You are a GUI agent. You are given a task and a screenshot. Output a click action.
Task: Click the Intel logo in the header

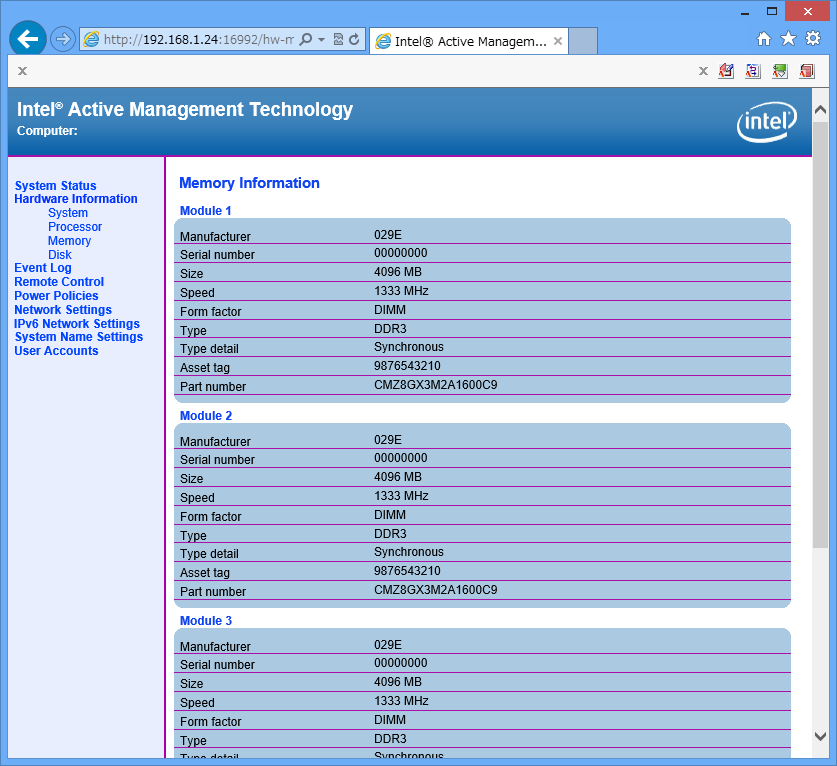tap(767, 122)
